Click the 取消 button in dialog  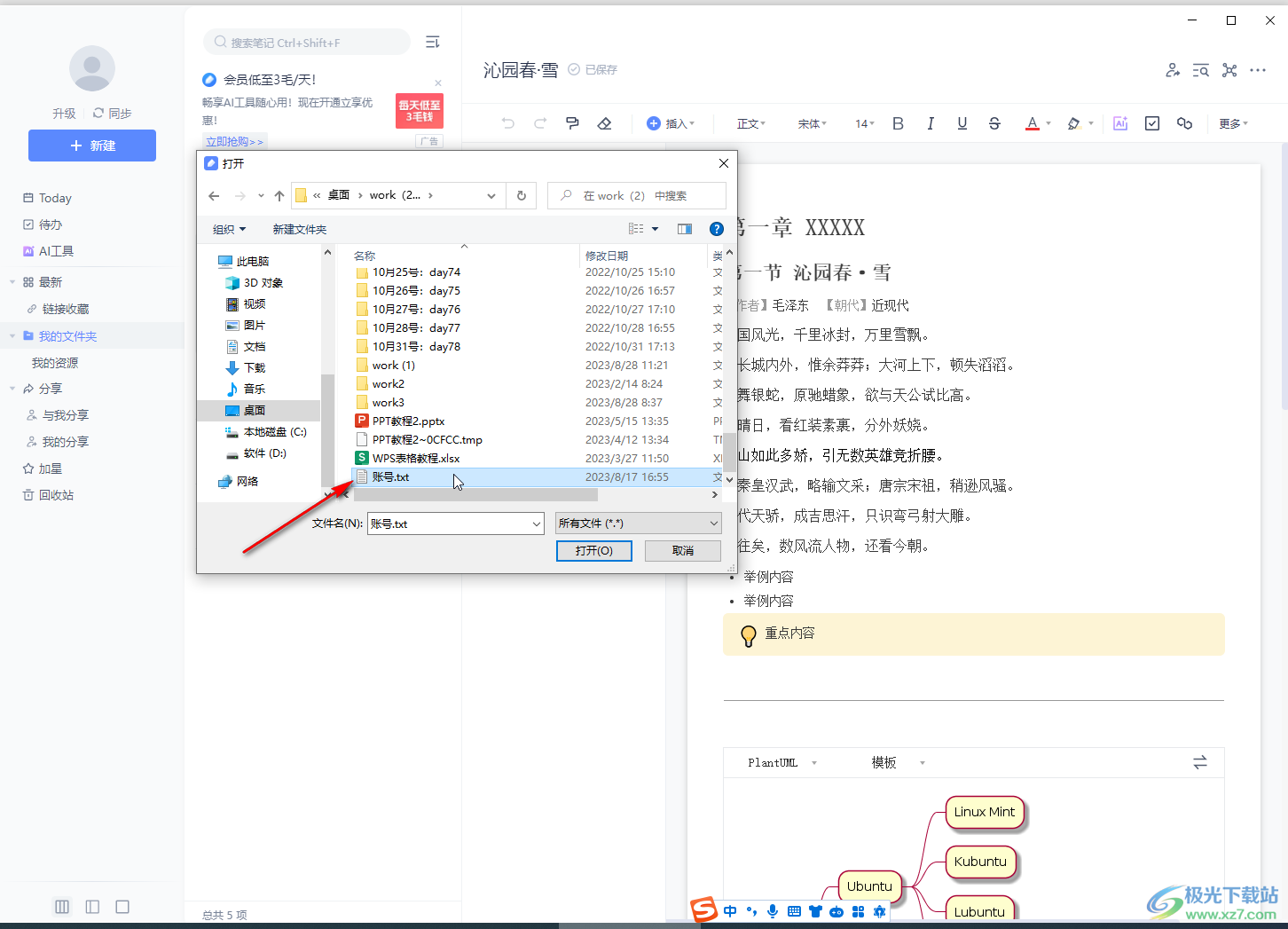(x=683, y=551)
